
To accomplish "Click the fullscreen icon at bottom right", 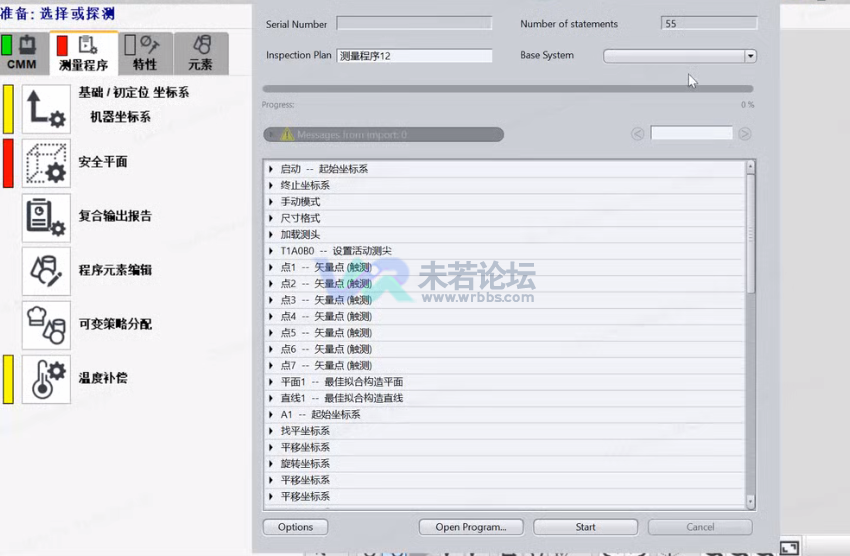I will click(x=789, y=548).
